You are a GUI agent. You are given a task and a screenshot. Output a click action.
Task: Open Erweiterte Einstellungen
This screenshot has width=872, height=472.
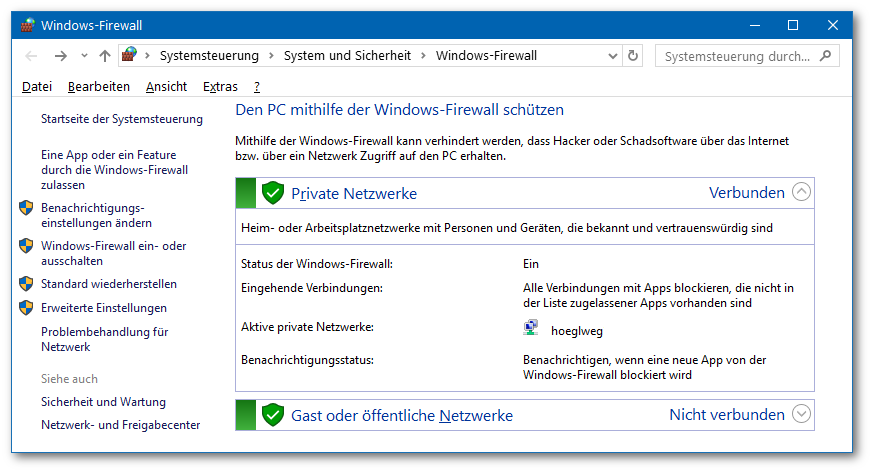point(103,307)
